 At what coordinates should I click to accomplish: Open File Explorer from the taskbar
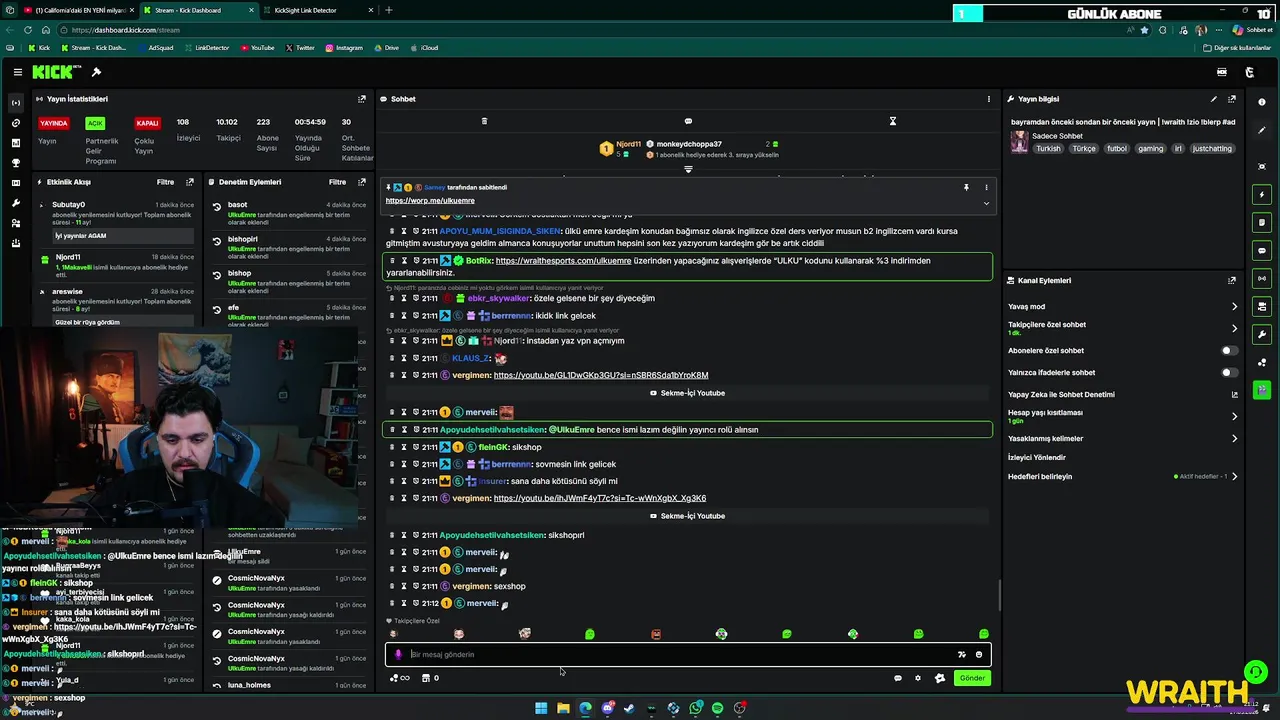coord(563,708)
